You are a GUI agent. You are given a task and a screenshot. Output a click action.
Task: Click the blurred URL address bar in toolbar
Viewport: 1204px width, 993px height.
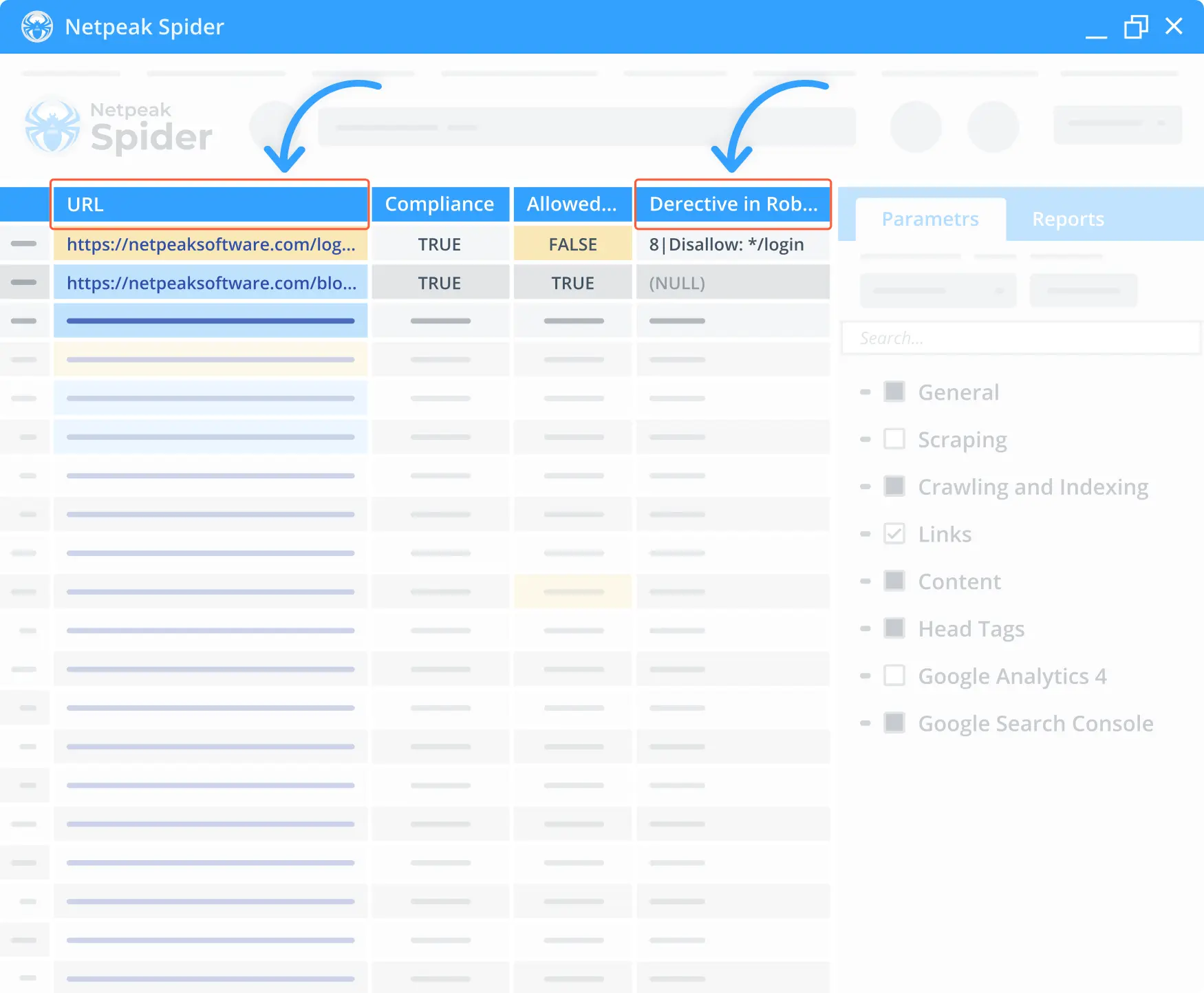point(587,127)
